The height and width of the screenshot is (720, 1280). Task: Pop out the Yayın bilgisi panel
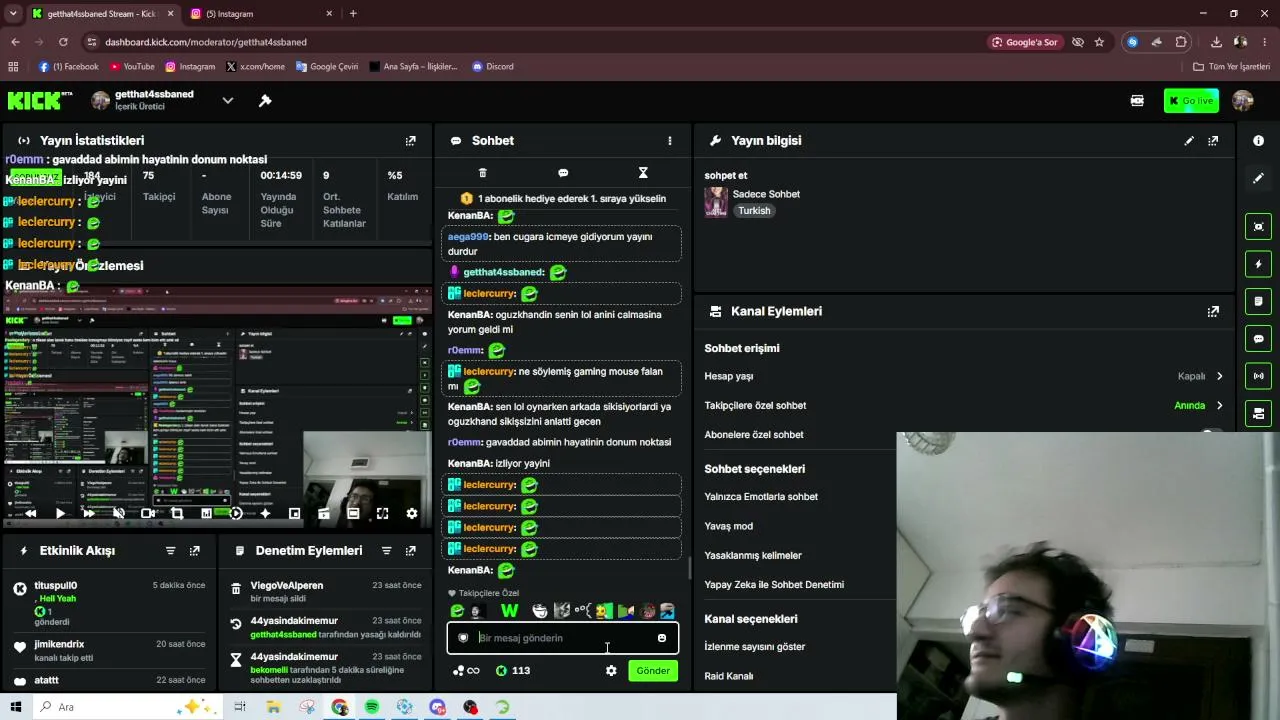coord(1213,141)
